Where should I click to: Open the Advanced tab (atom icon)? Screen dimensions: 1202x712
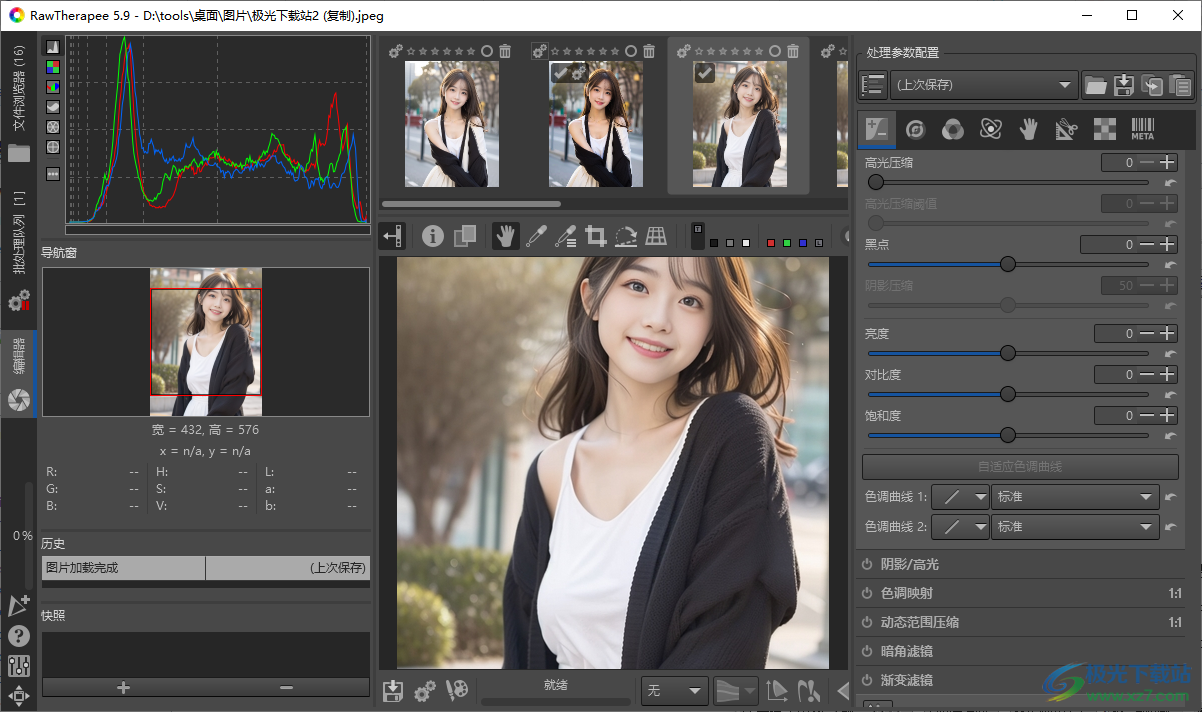(x=991, y=128)
